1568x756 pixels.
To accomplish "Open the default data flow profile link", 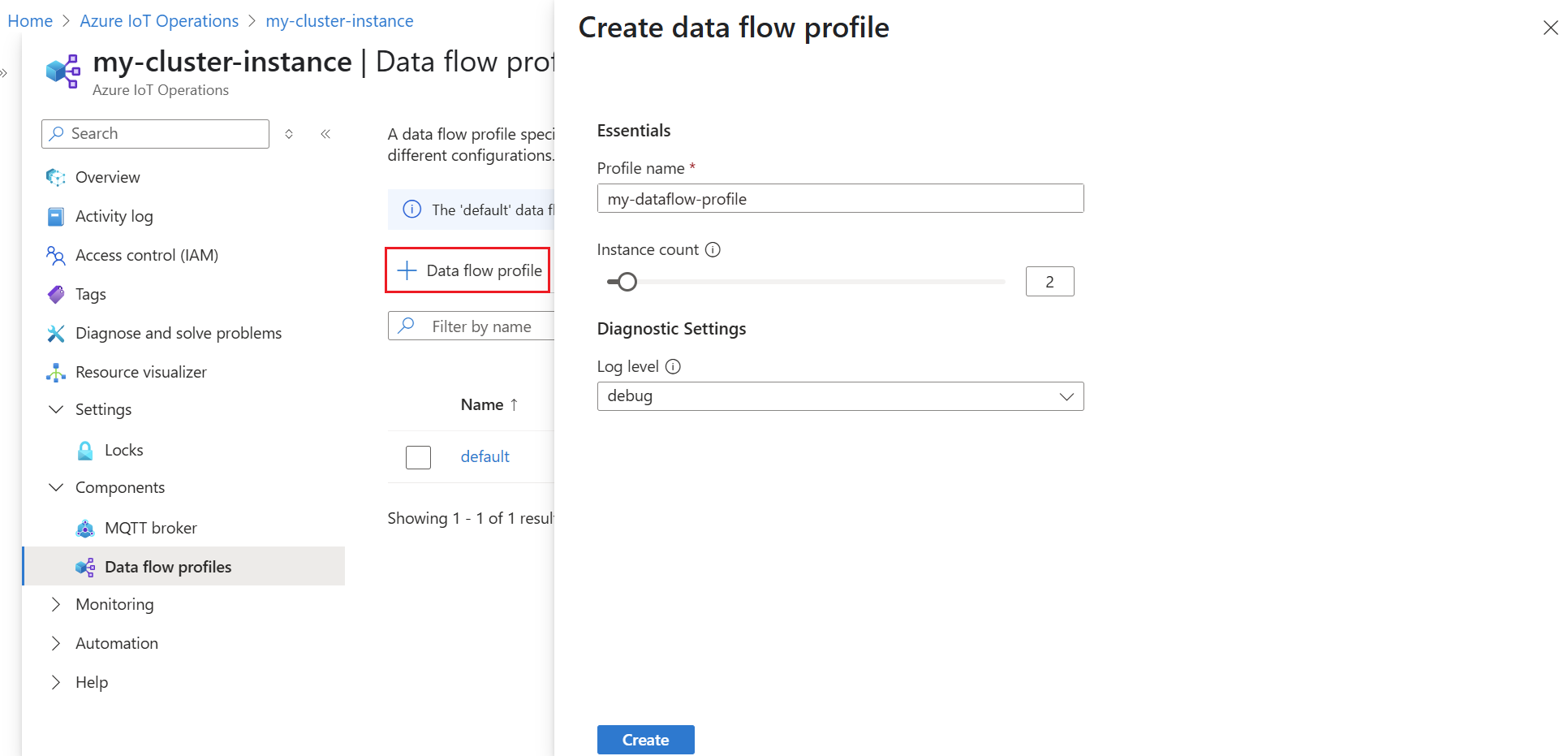I will click(x=485, y=456).
